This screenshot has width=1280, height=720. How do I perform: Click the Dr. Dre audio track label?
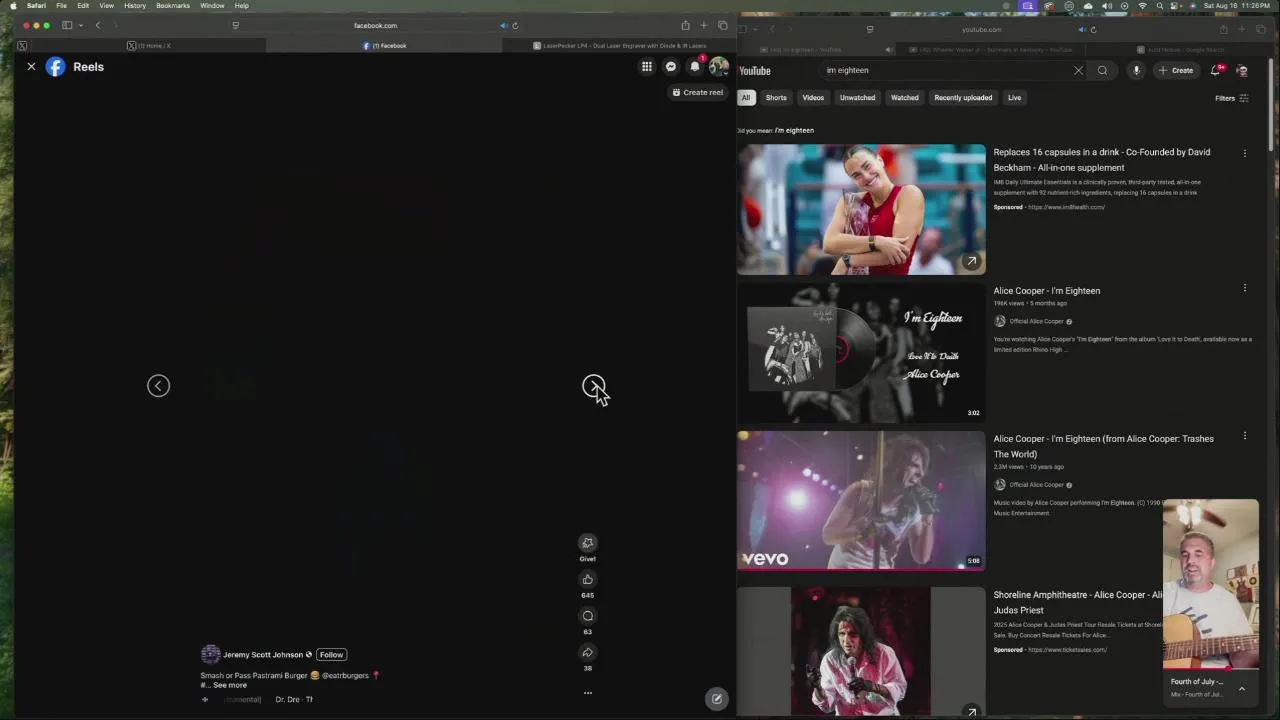[294, 699]
